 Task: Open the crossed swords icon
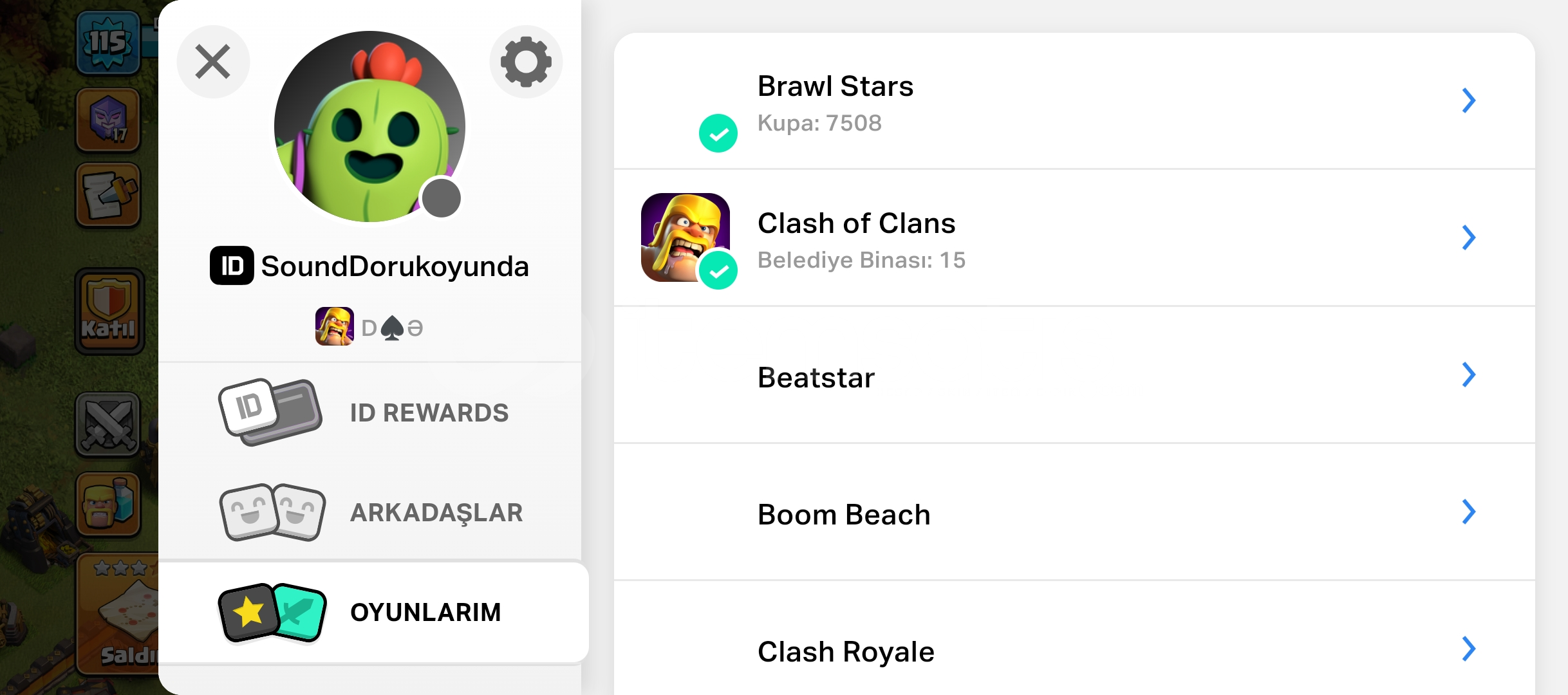pyautogui.click(x=108, y=425)
